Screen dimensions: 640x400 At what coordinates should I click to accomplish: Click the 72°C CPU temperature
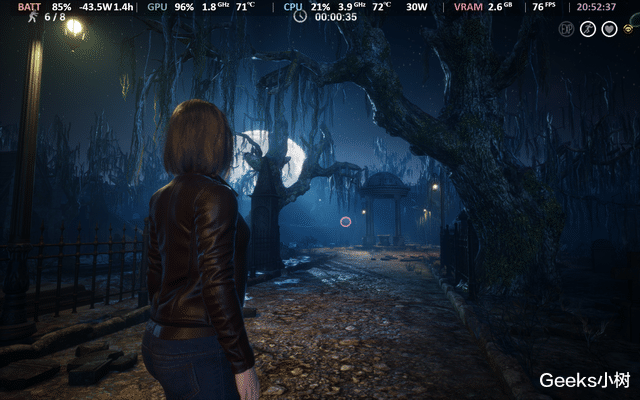pyautogui.click(x=382, y=7)
